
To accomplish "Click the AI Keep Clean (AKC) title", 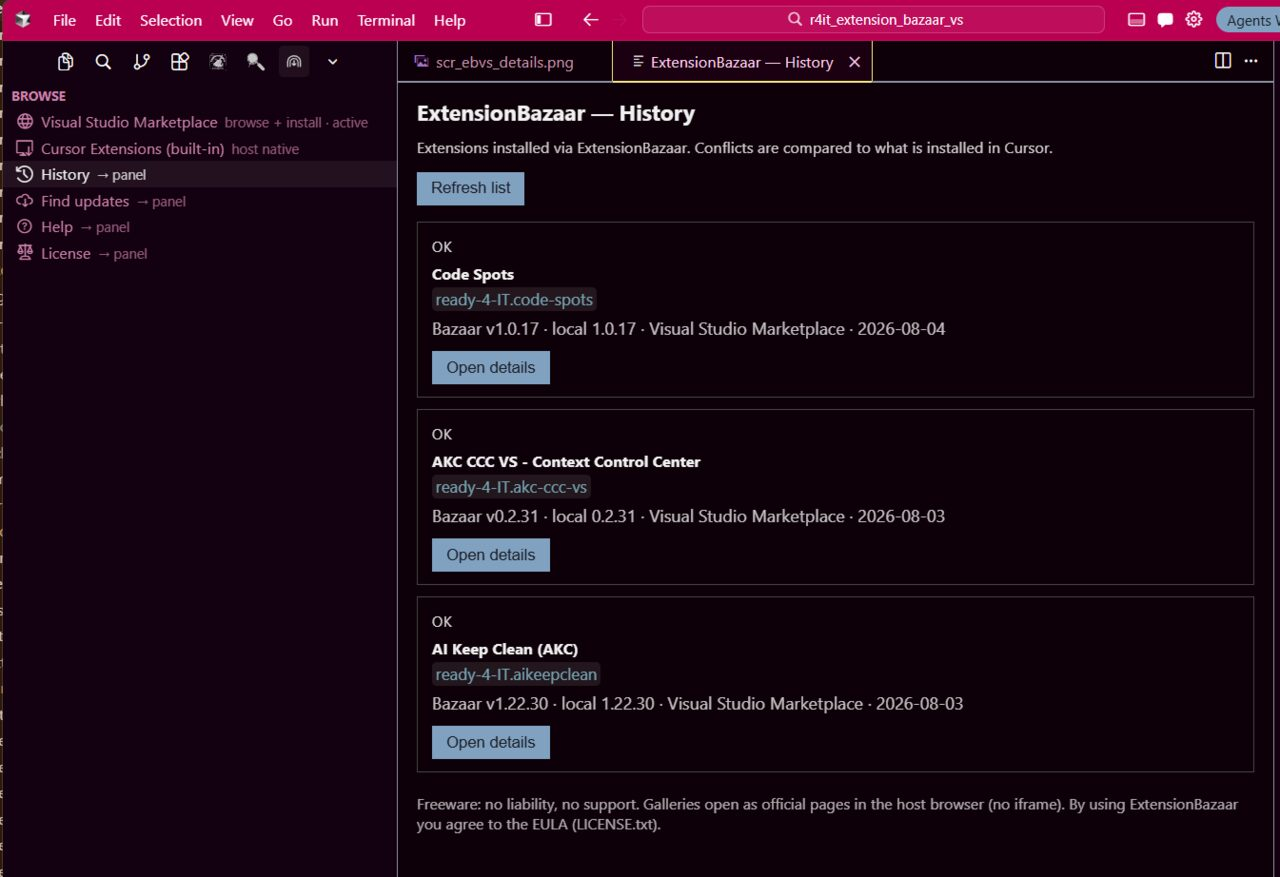I will (505, 649).
